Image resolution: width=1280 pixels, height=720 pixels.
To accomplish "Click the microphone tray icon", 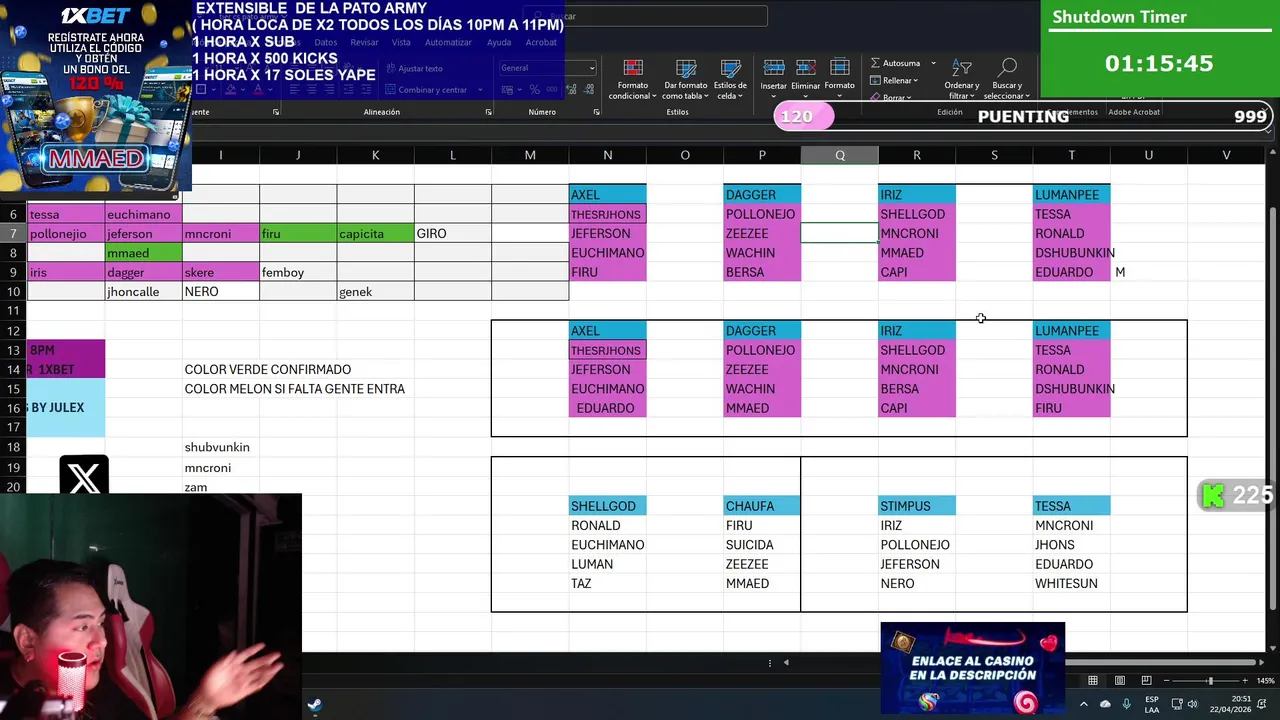I will click(1127, 704).
